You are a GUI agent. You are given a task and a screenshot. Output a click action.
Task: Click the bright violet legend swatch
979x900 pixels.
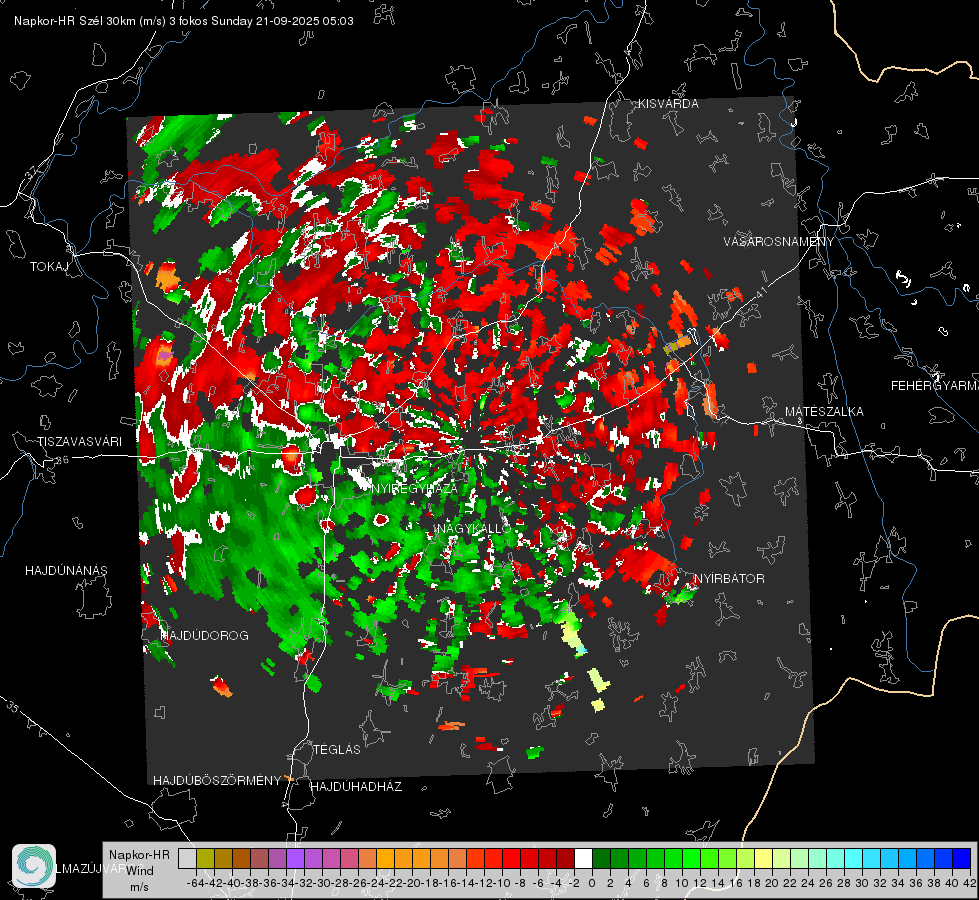pyautogui.click(x=295, y=858)
